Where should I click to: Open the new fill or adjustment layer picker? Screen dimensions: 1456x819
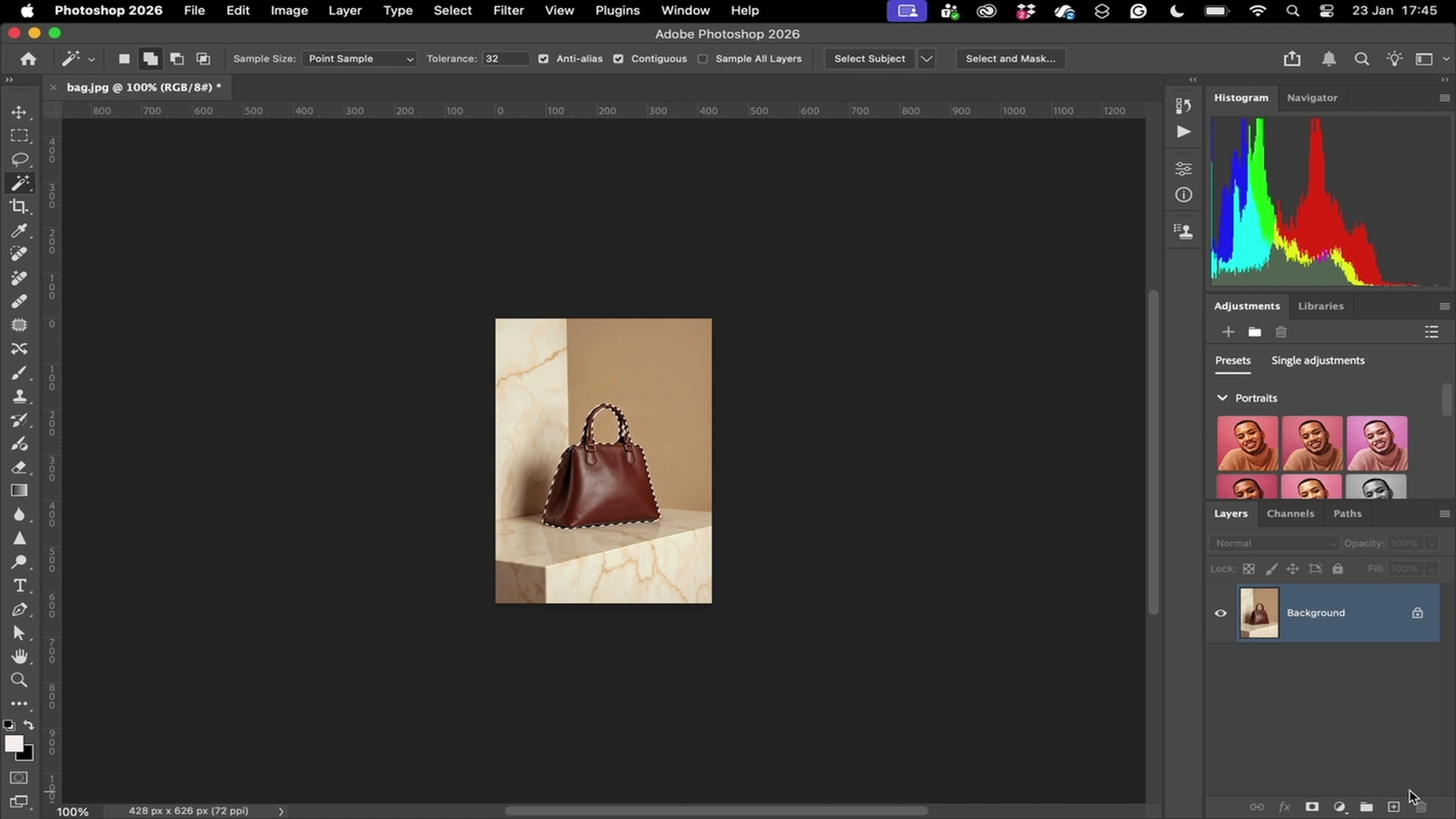1339,807
